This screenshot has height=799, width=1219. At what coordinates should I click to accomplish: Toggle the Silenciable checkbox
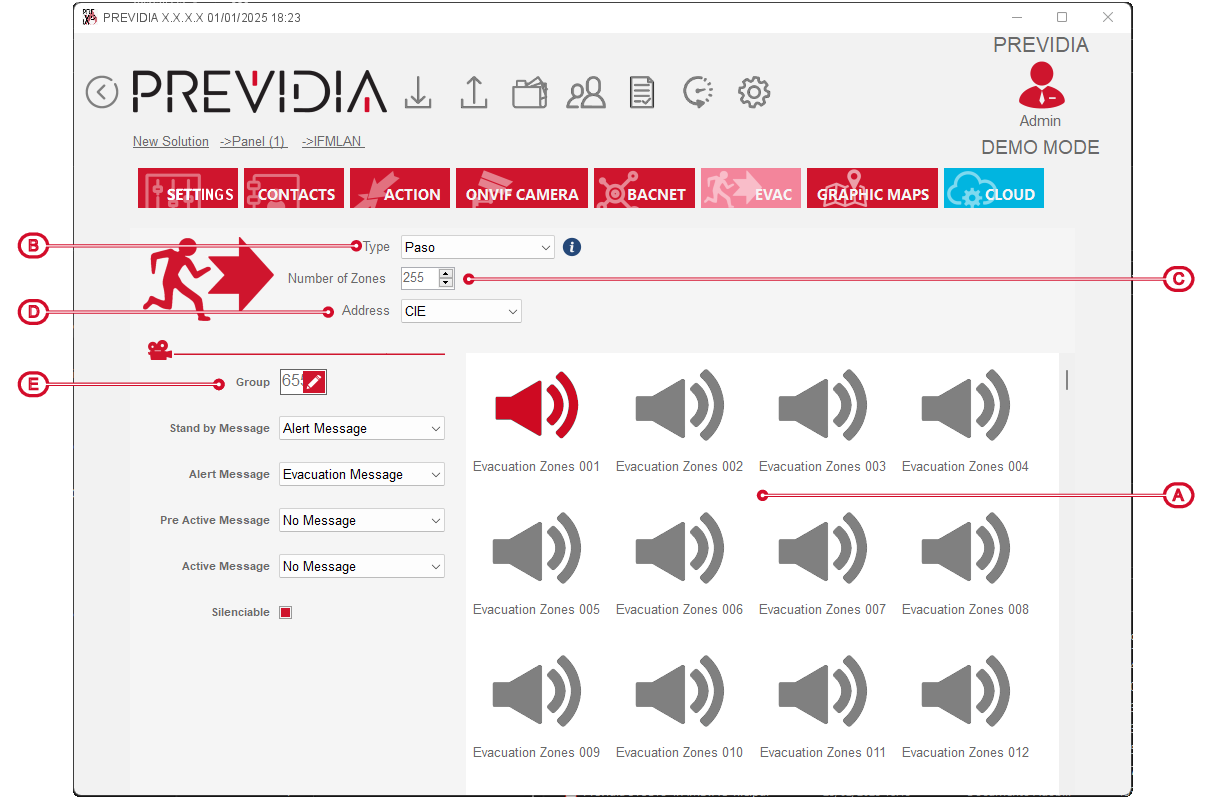(286, 612)
